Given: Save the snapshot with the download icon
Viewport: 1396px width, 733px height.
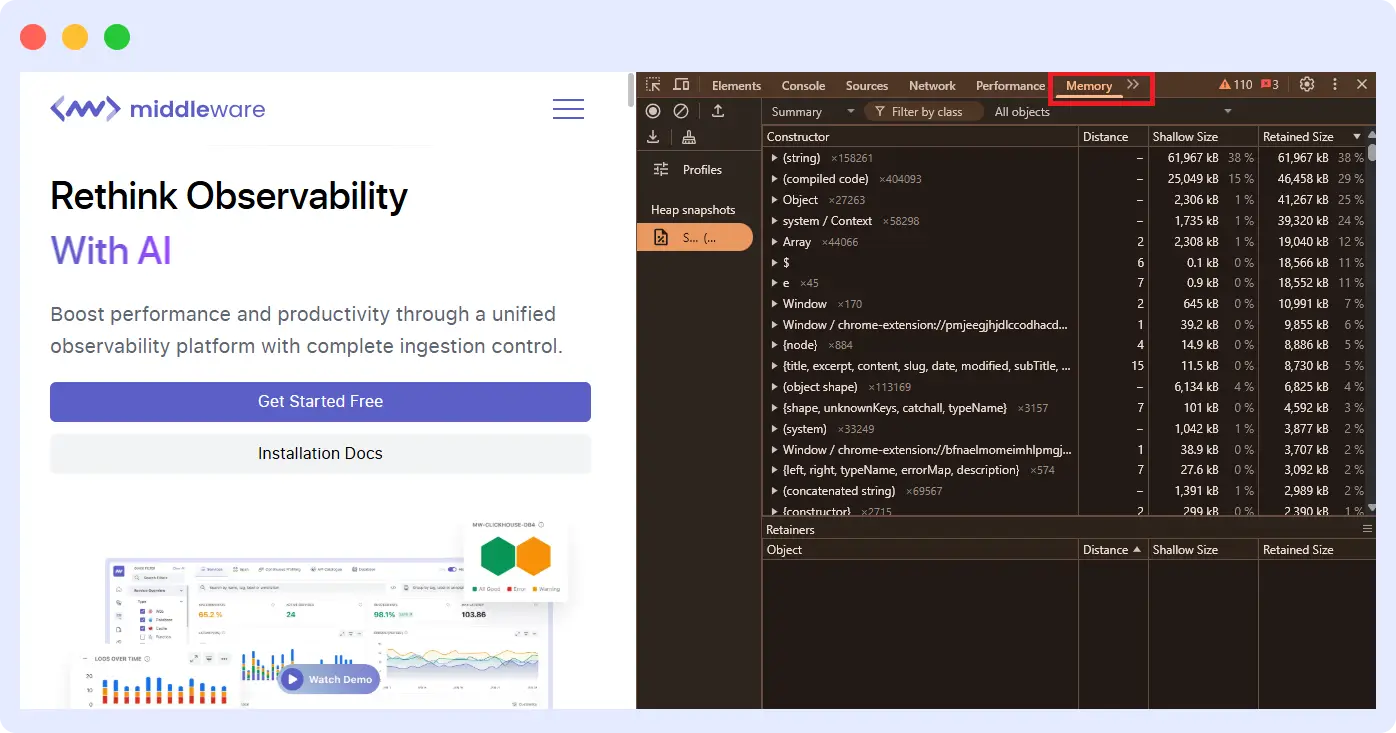Looking at the screenshot, I should click(x=653, y=137).
